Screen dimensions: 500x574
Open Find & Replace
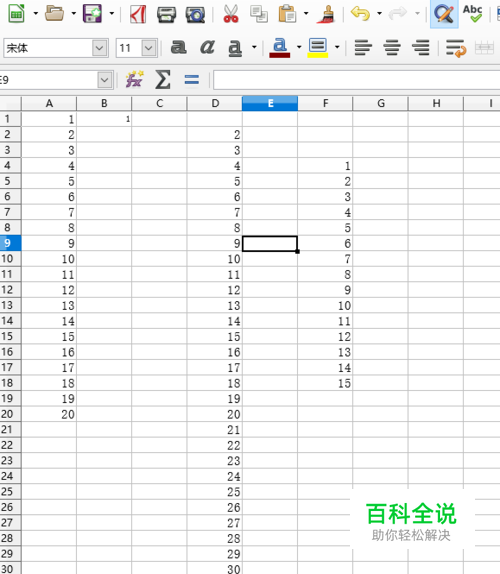click(444, 14)
